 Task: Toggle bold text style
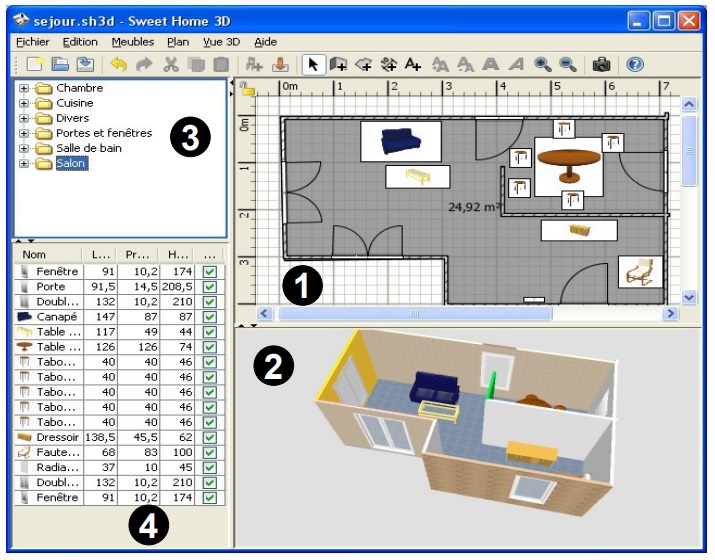(491, 64)
